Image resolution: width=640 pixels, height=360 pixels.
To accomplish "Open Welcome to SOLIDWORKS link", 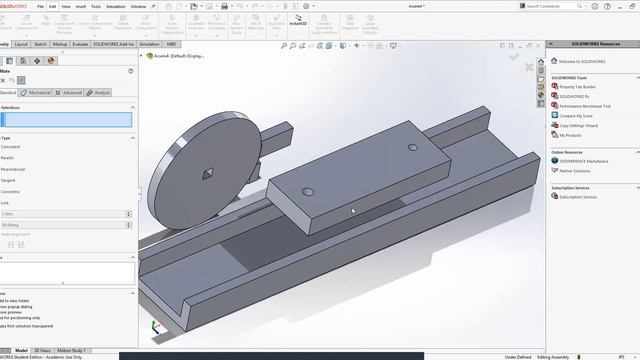I will tap(578, 61).
